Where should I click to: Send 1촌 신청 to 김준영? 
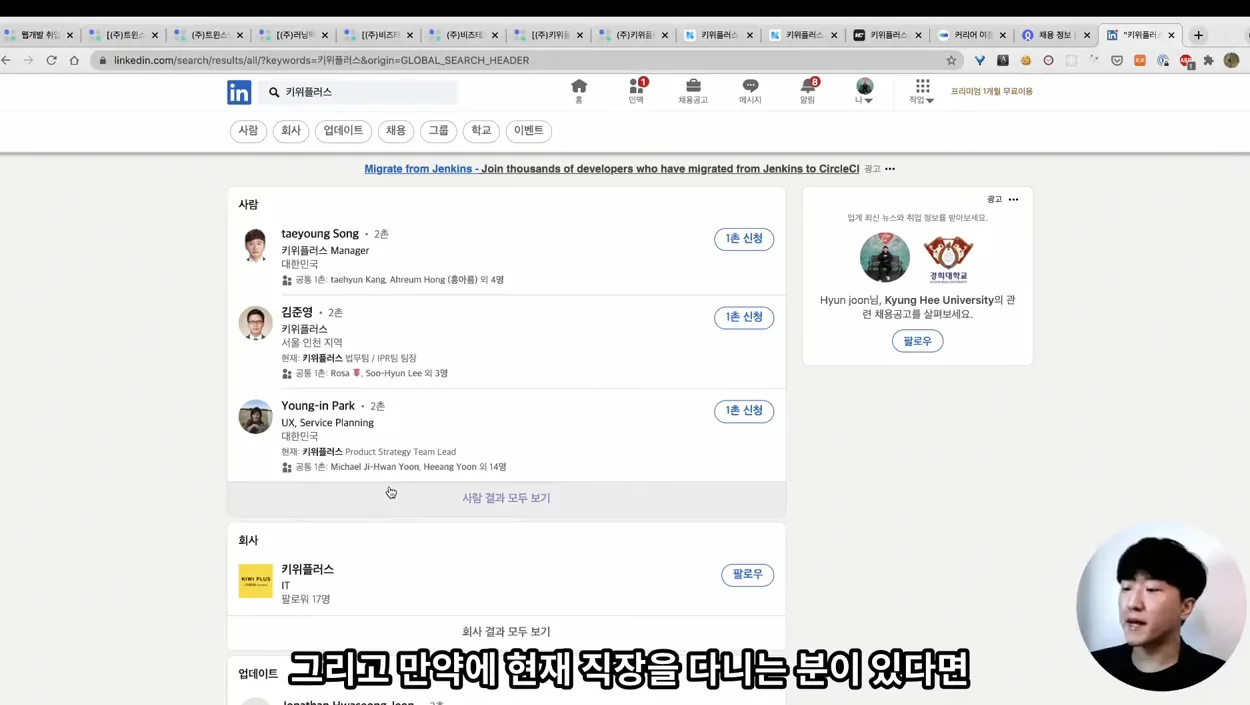[744, 318]
